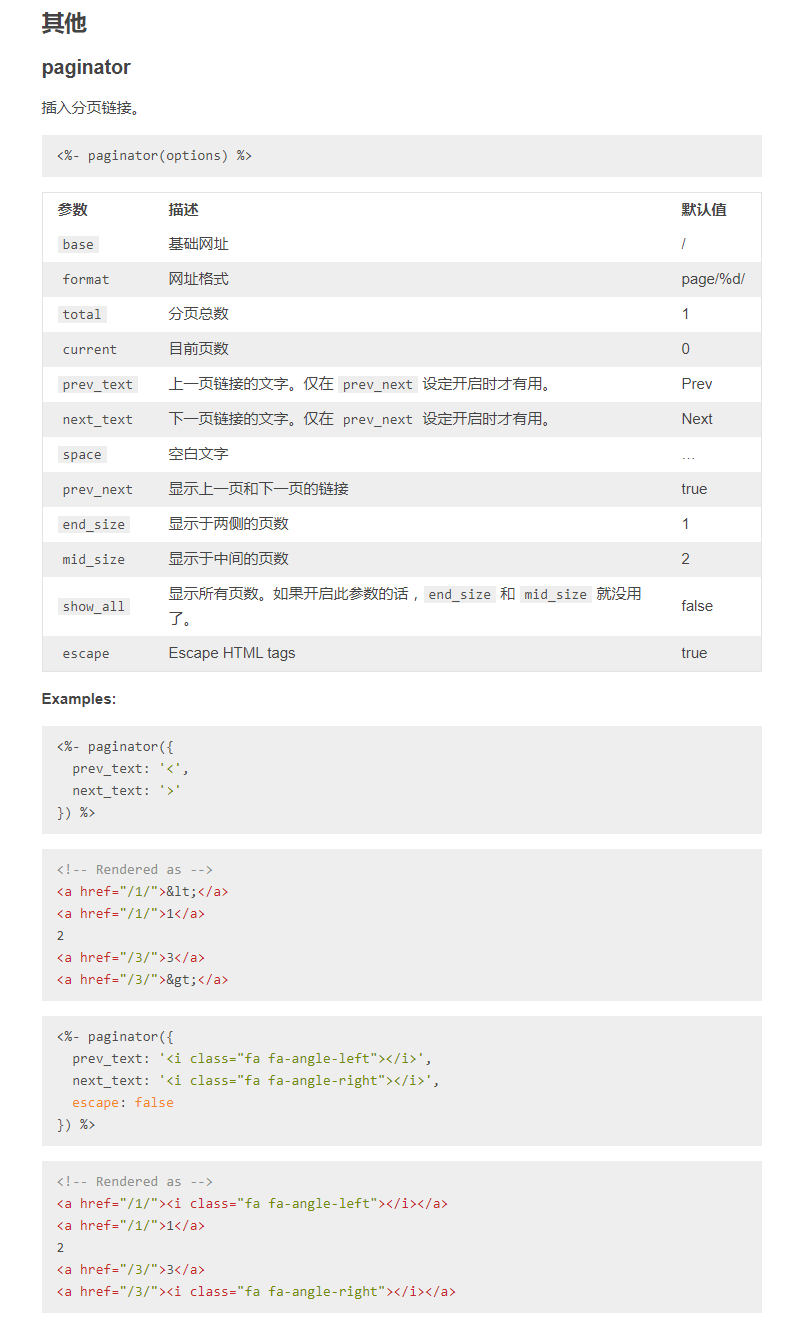The height and width of the screenshot is (1334, 807).
Task: Click the description '显示上一页和下一页的链接'
Action: click(258, 489)
